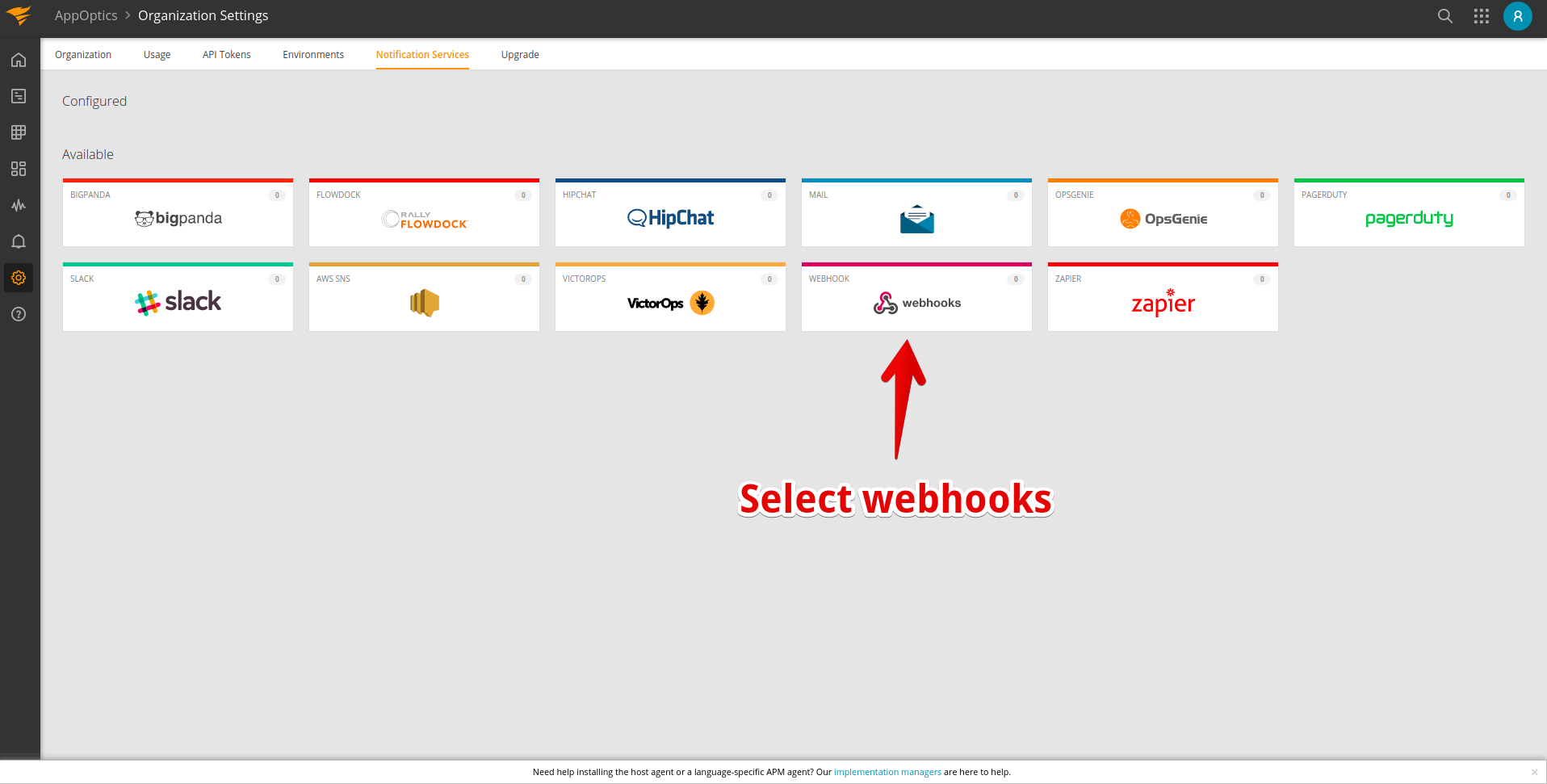Select the Slack notification service card
This screenshot has height=784, width=1547.
[x=178, y=298]
